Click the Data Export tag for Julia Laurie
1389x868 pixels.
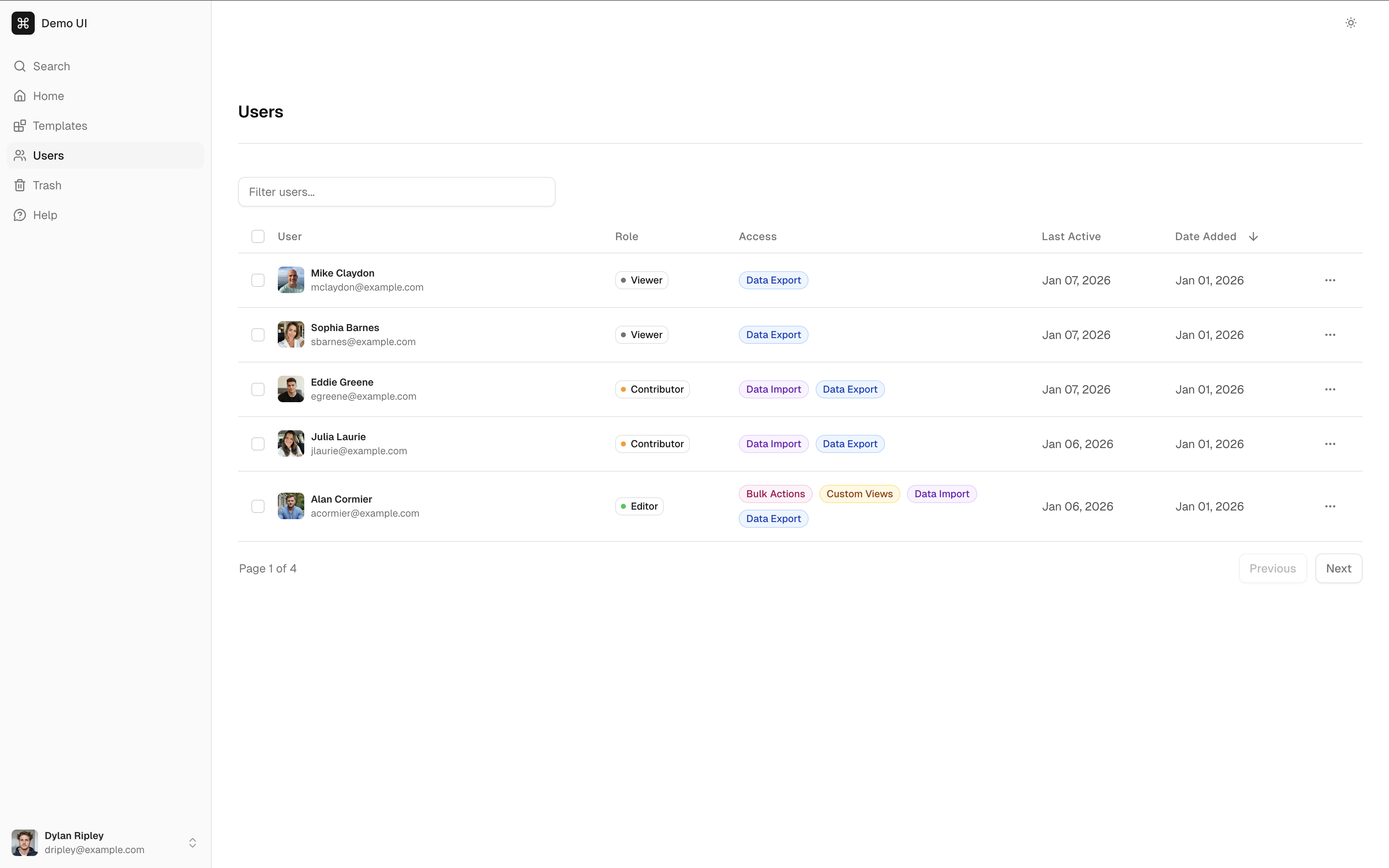click(x=850, y=444)
